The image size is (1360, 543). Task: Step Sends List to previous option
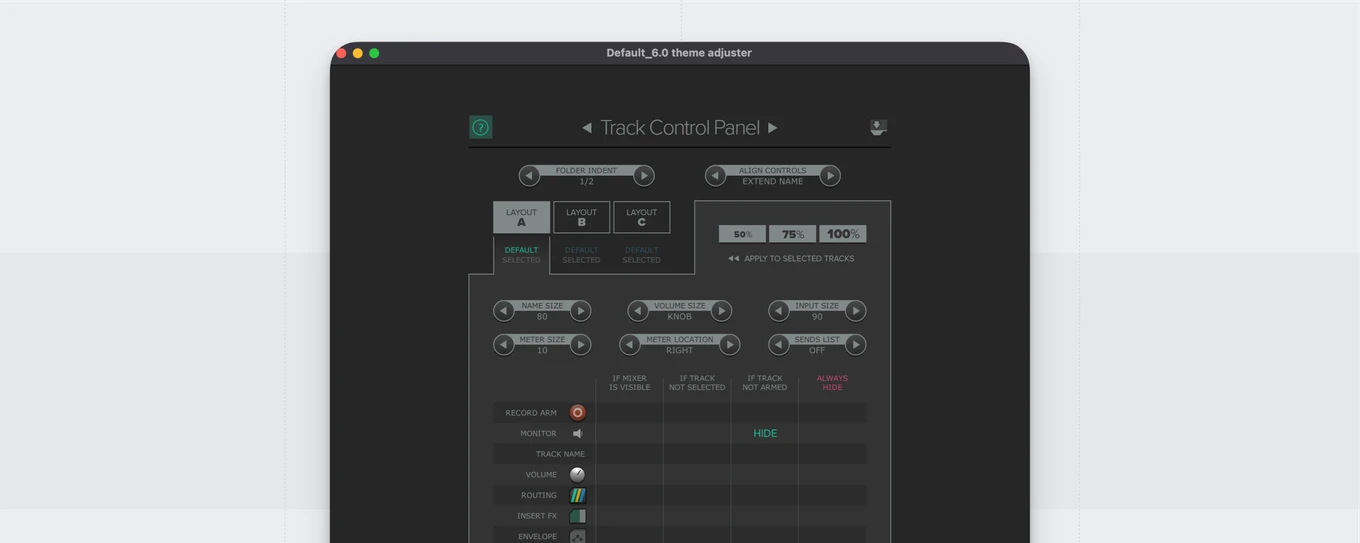click(779, 344)
